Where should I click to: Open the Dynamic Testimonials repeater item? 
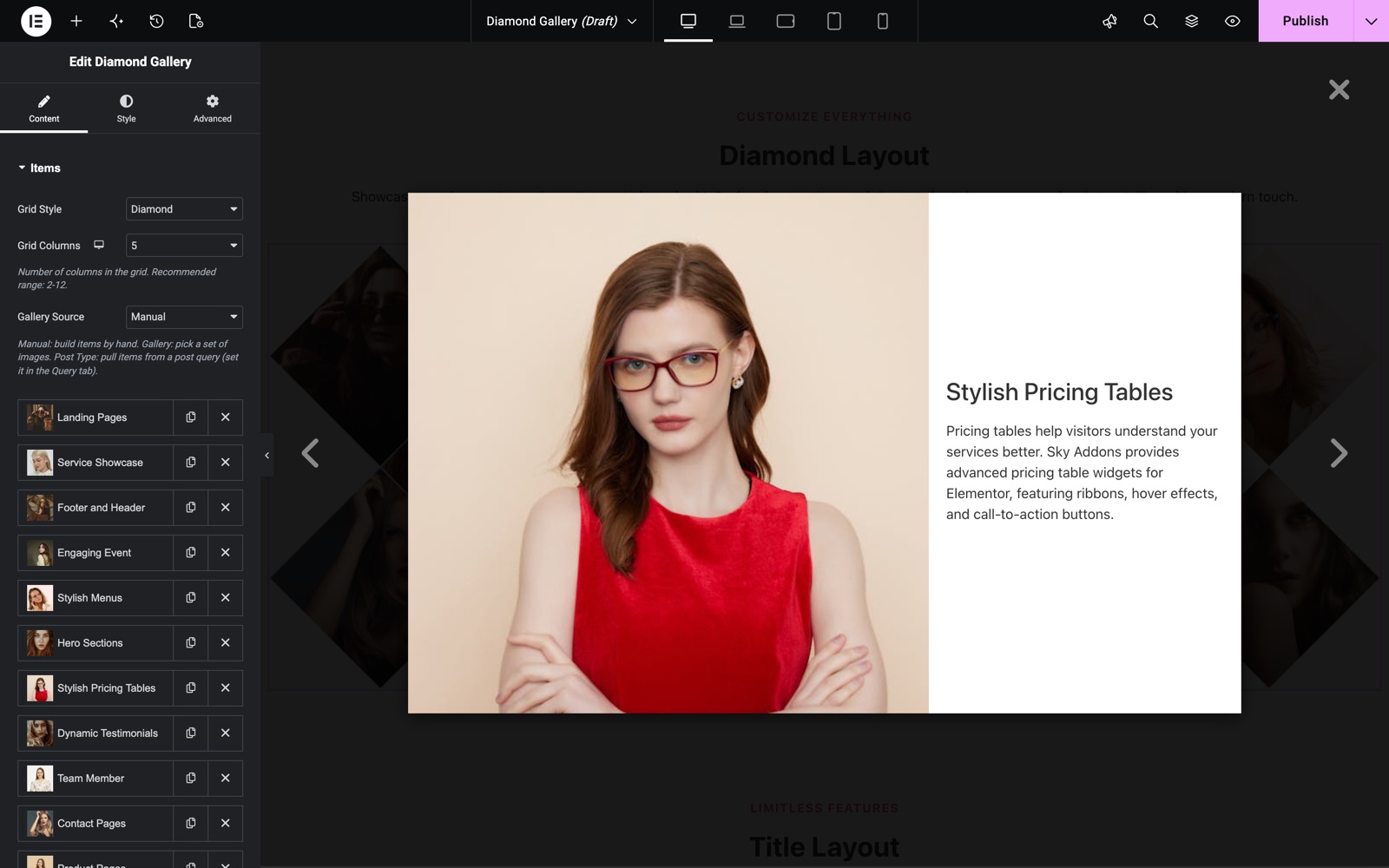click(95, 733)
